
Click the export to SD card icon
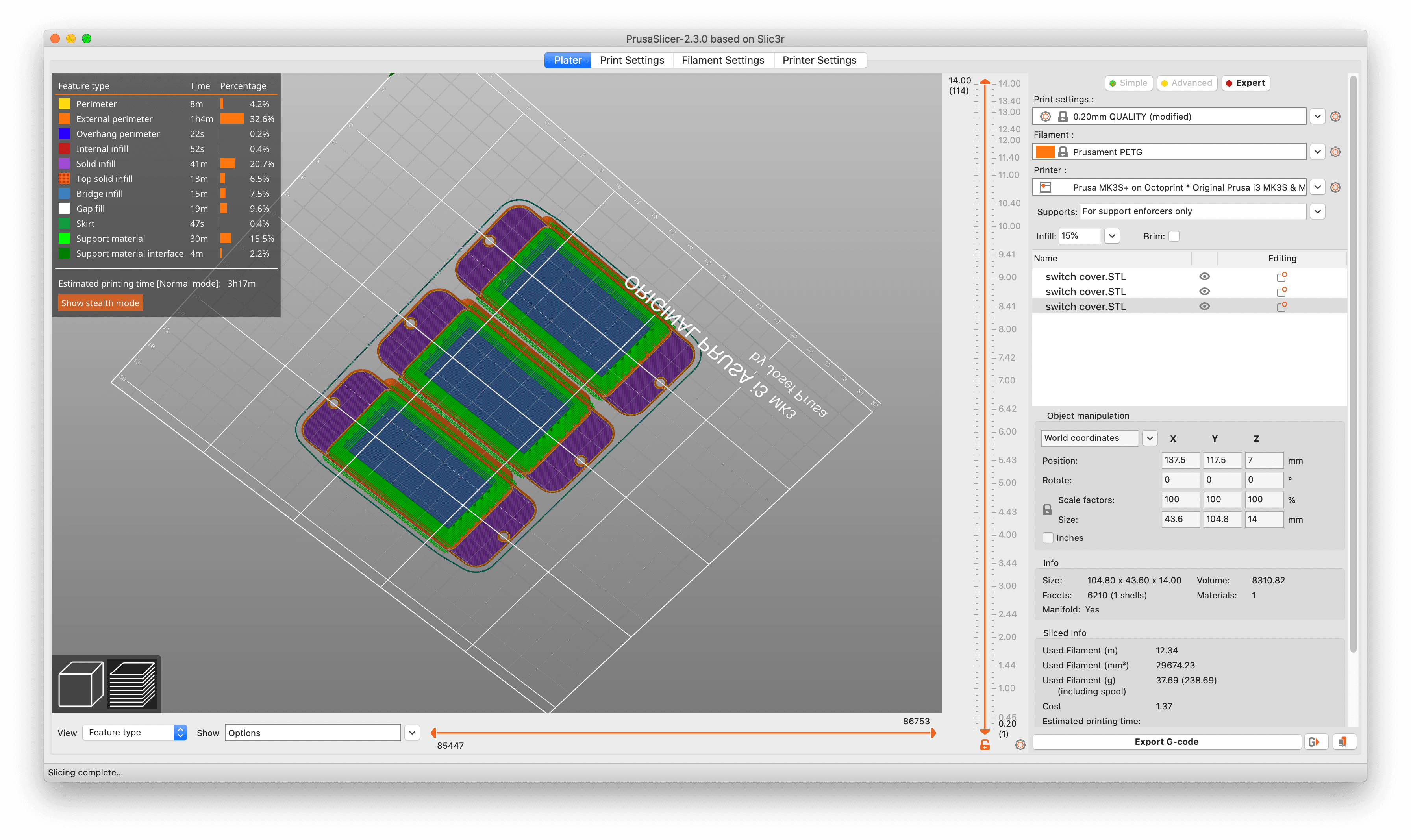tap(1343, 742)
